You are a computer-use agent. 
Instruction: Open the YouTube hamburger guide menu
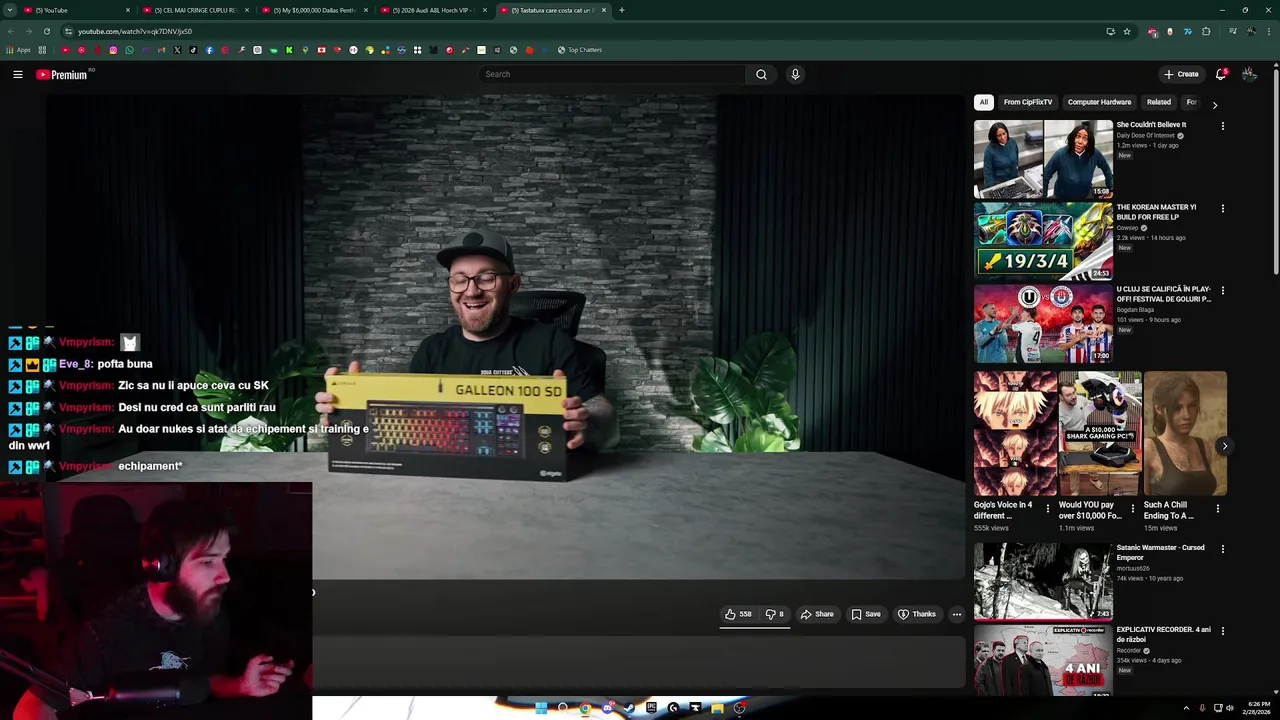tap(17, 74)
